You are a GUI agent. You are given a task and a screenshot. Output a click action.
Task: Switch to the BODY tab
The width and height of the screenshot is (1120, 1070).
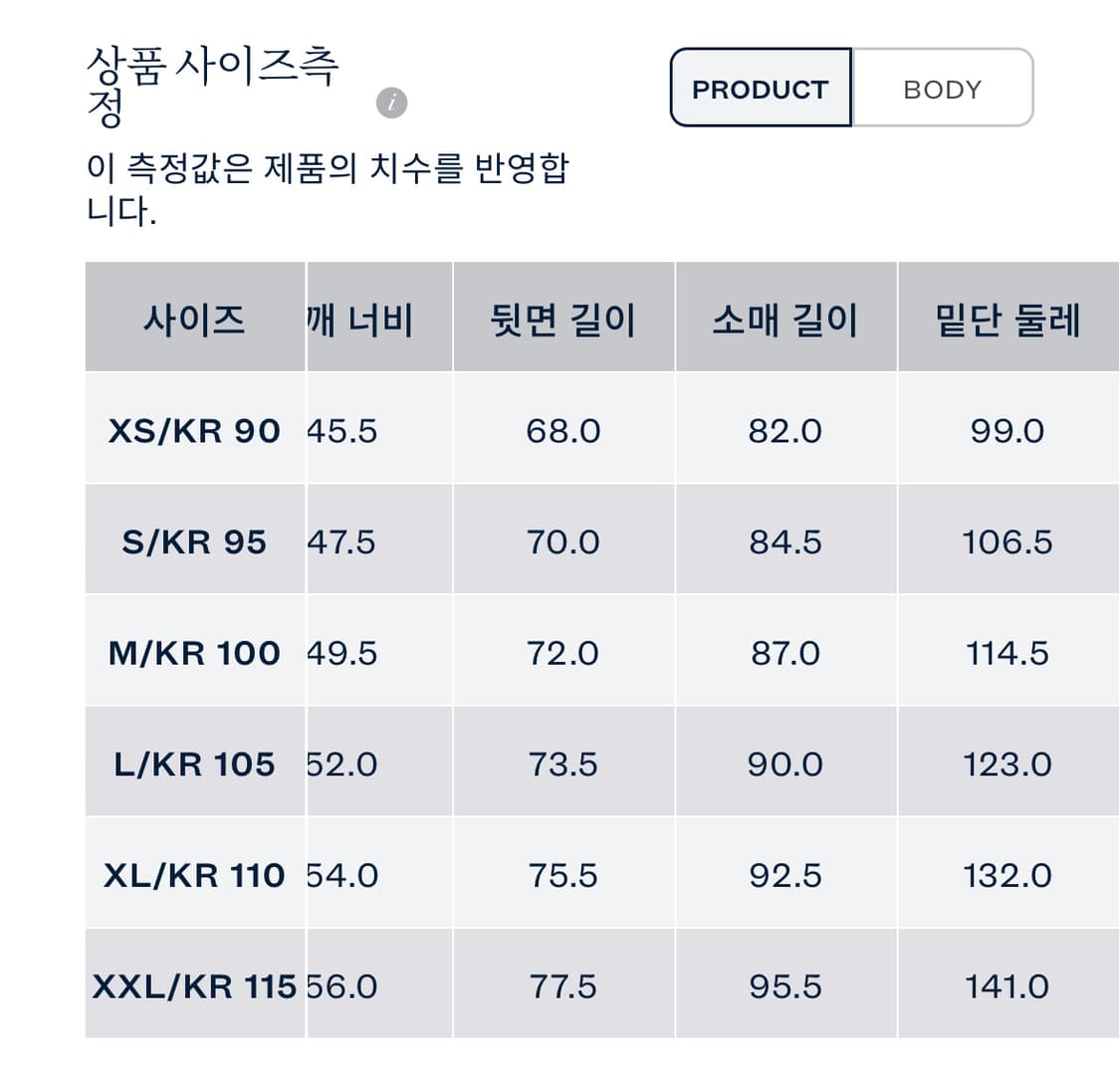(x=941, y=89)
